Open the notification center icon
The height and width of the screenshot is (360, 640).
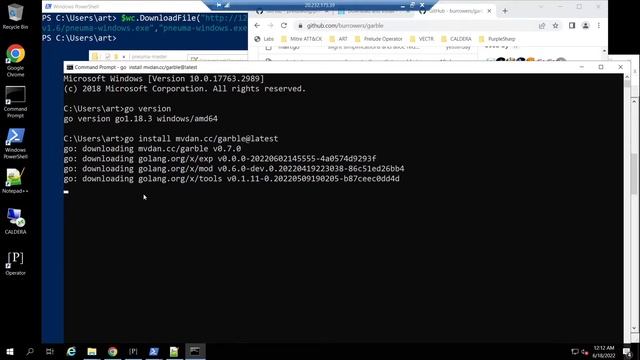(x=627, y=351)
